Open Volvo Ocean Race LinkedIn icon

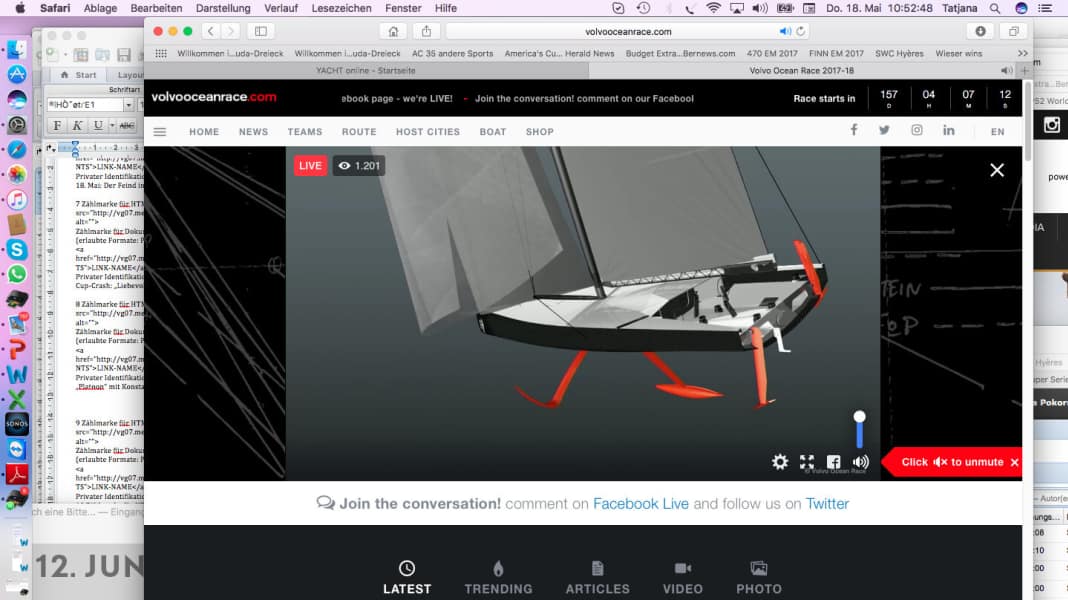point(949,130)
